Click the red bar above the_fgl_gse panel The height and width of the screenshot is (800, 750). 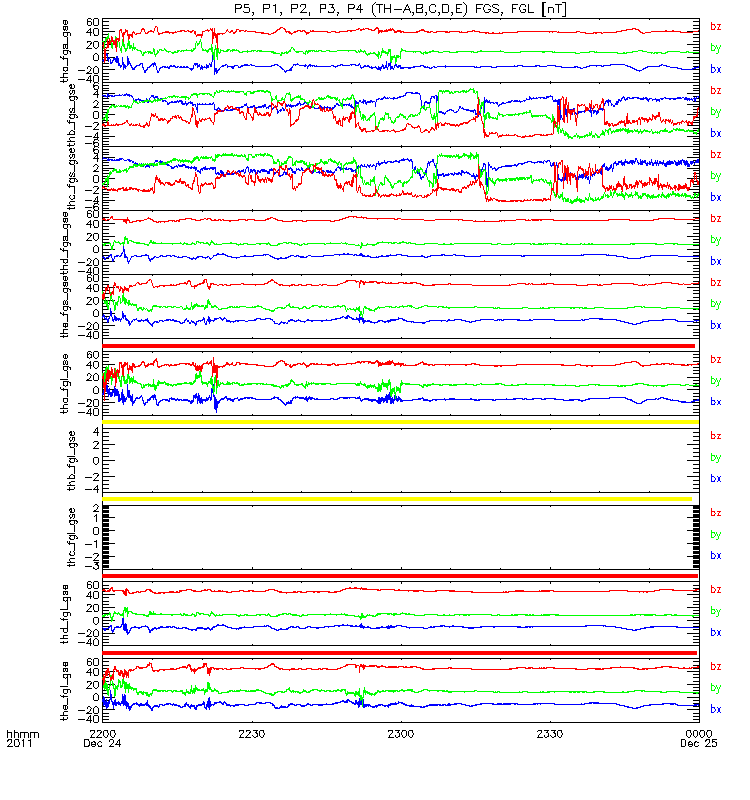pyautogui.click(x=399, y=653)
